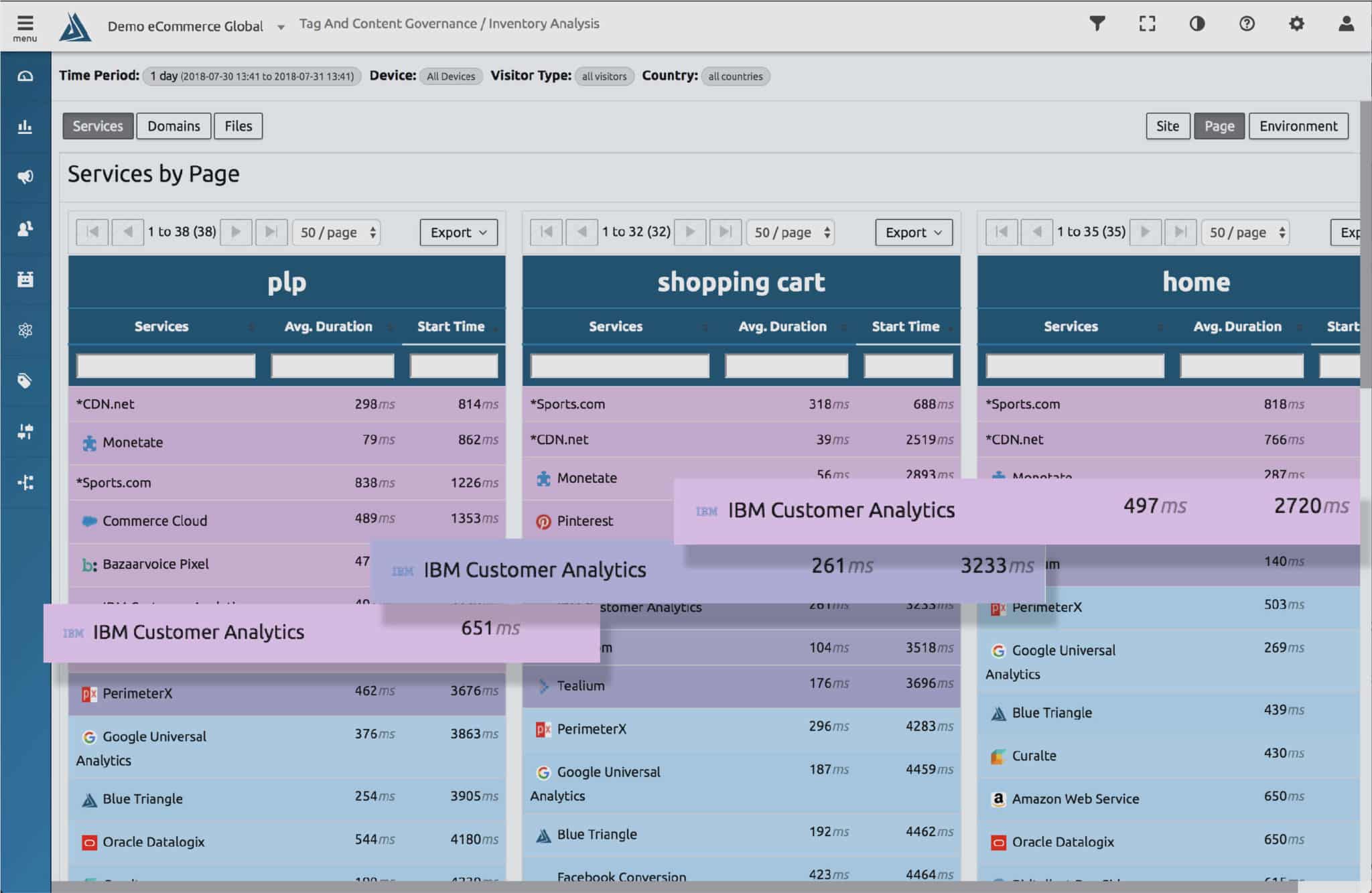Open shopping cart 50 / page selector

coord(791,232)
